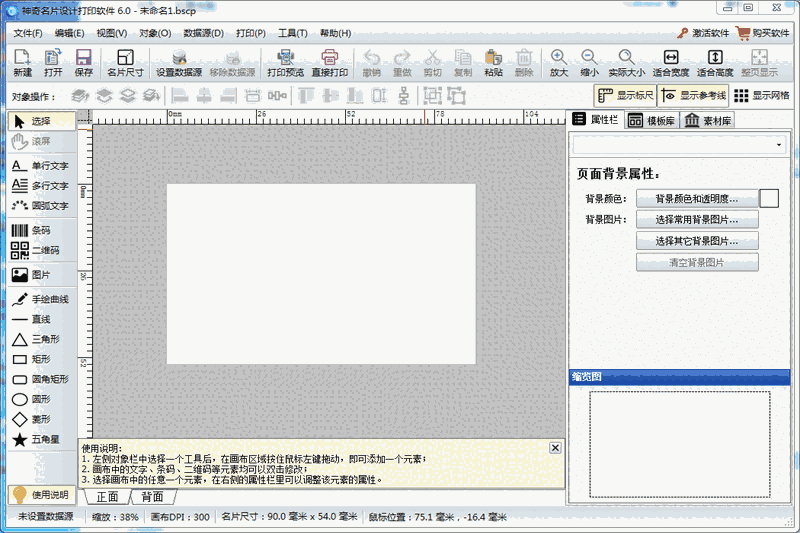Screen dimensions: 800x533
Task: Click the 打印预览 print preview icon
Action: (x=285, y=63)
